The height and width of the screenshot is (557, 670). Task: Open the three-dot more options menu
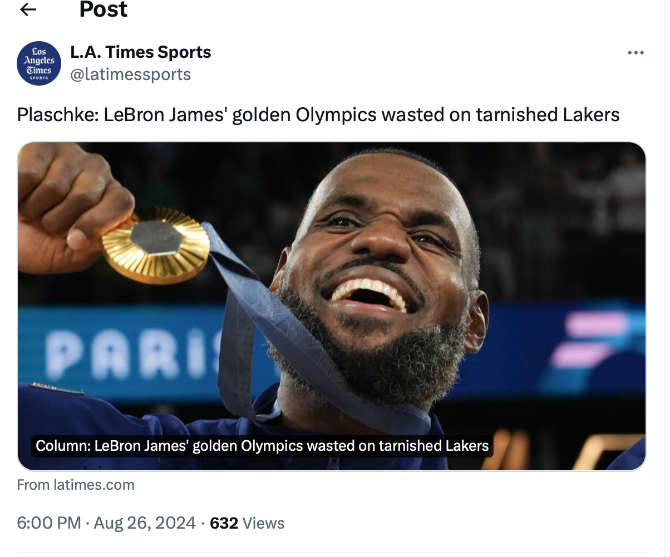click(x=635, y=53)
